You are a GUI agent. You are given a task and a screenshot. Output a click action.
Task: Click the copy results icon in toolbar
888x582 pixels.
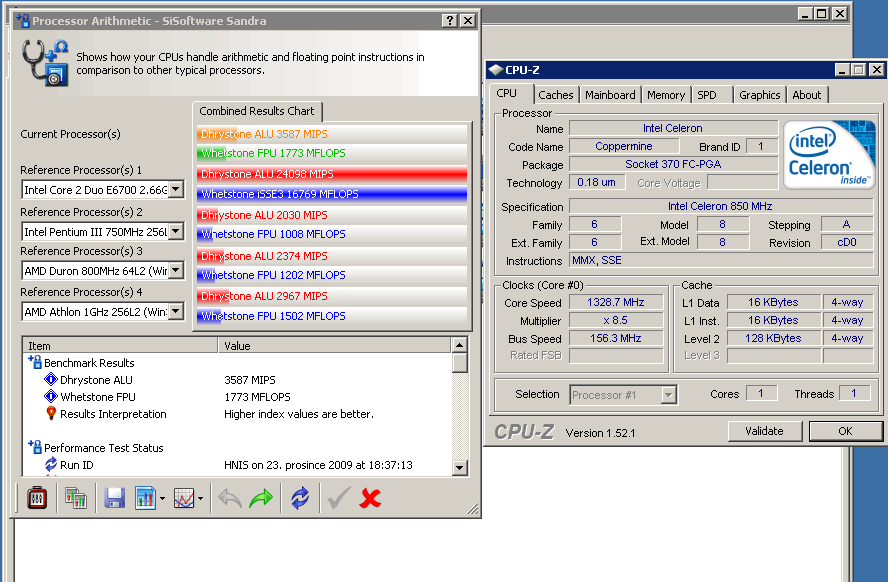click(76, 497)
